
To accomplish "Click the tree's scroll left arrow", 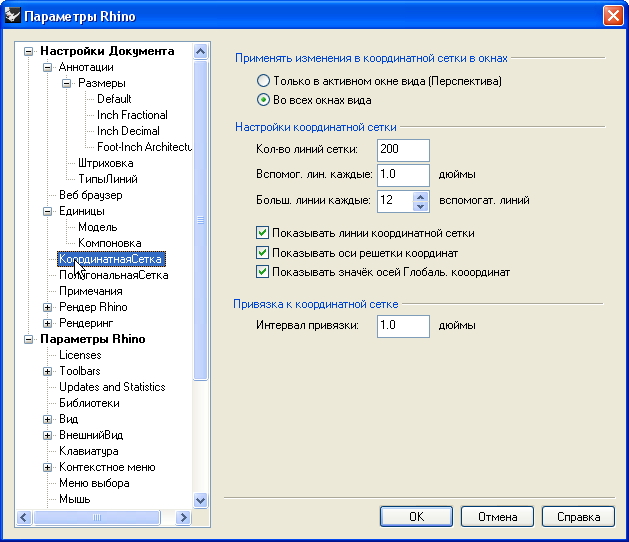I will pyautogui.click(x=24, y=518).
